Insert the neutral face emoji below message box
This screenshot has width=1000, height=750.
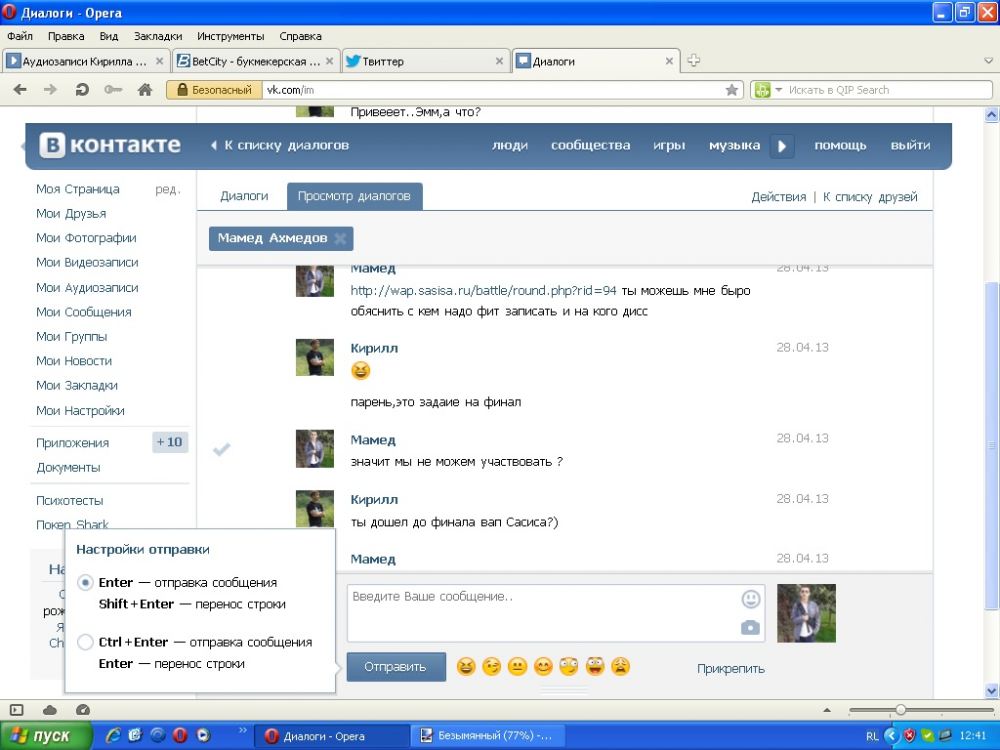(x=517, y=667)
